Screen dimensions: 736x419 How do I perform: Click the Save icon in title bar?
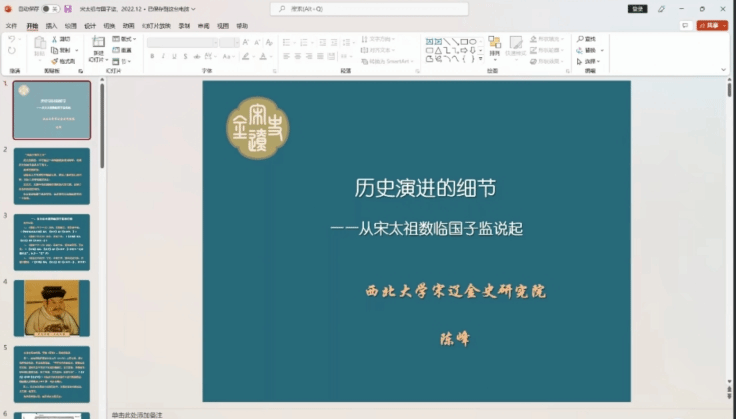68,9
